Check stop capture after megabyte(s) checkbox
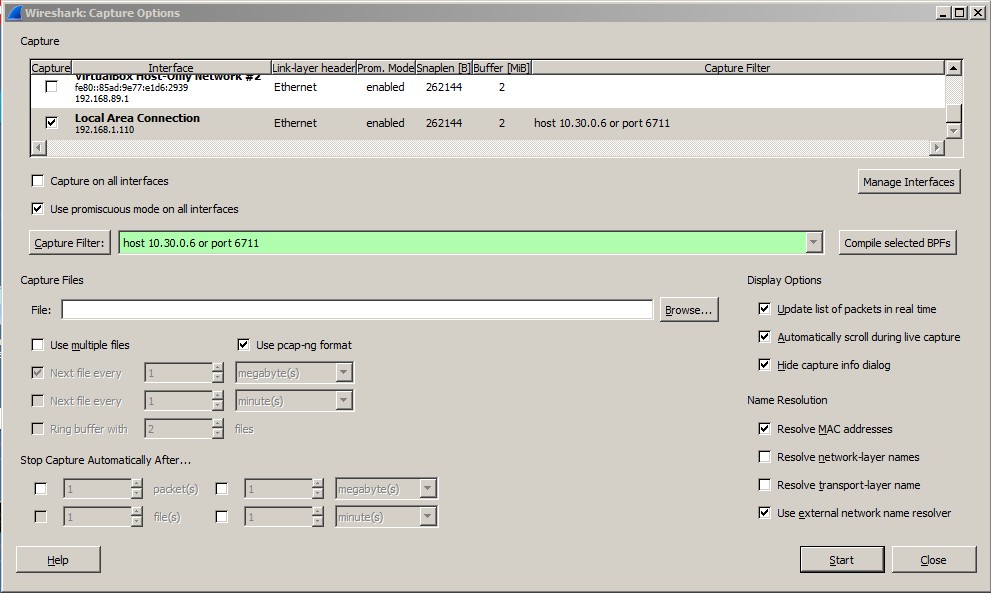This screenshot has width=991, height=593. [222, 489]
